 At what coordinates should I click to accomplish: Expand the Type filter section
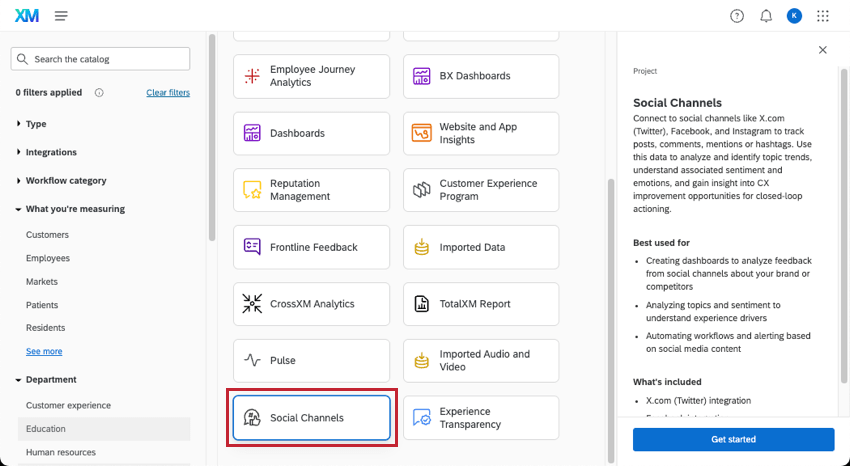pyautogui.click(x=36, y=124)
